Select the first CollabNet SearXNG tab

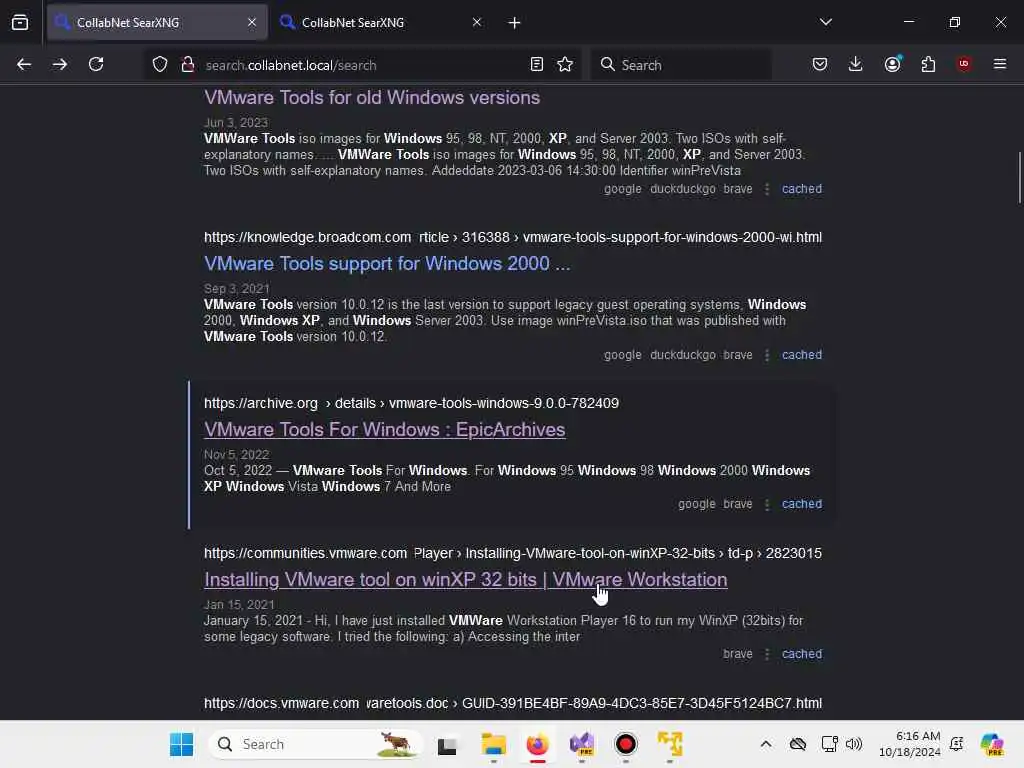(x=157, y=23)
